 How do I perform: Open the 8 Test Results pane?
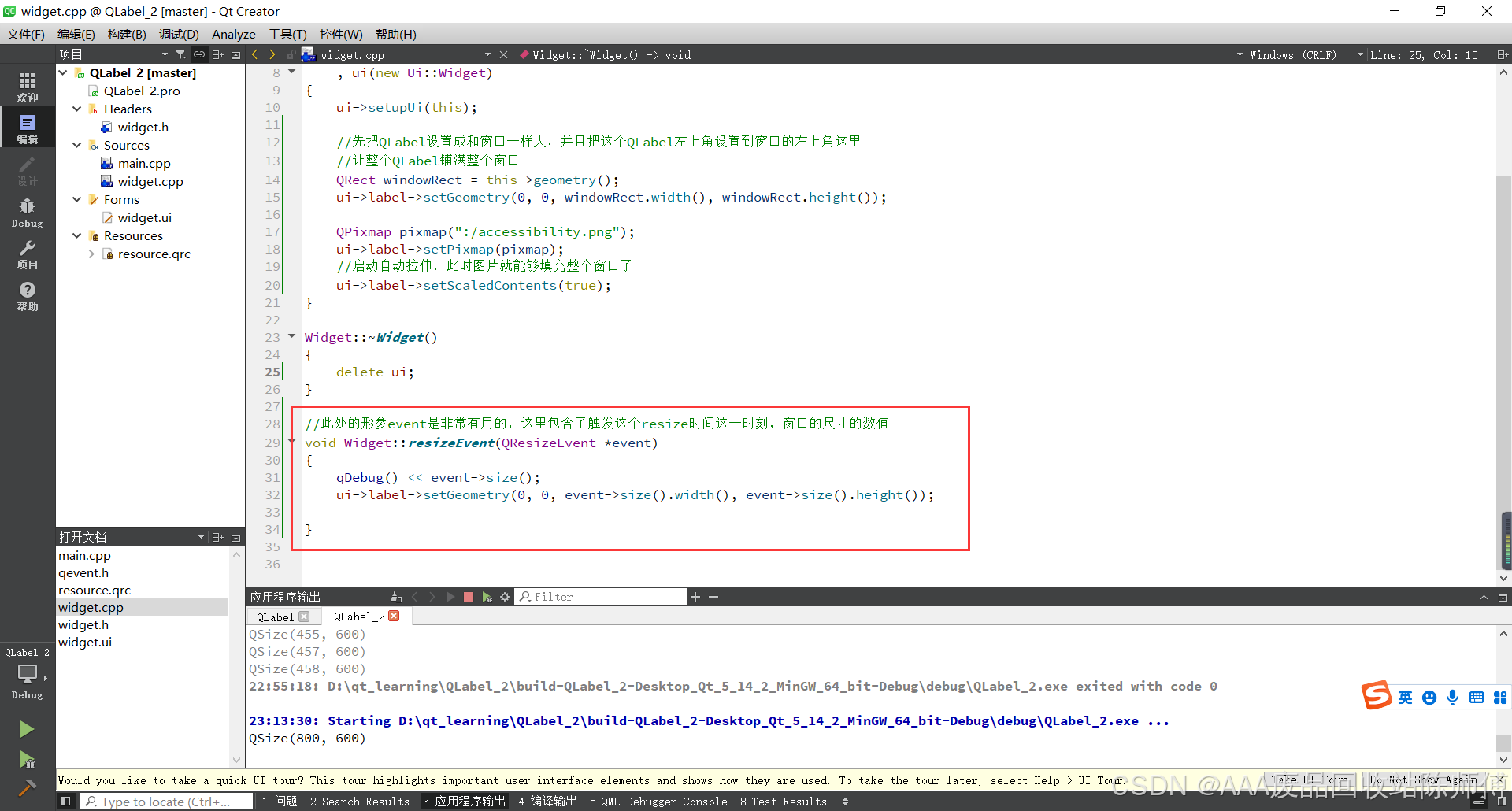pyautogui.click(x=784, y=802)
